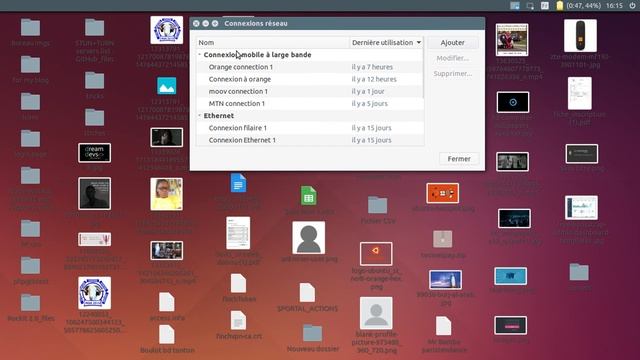The width and height of the screenshot is (640, 360).
Task: Select the Mr Bambo file icon
Action: click(x=443, y=326)
